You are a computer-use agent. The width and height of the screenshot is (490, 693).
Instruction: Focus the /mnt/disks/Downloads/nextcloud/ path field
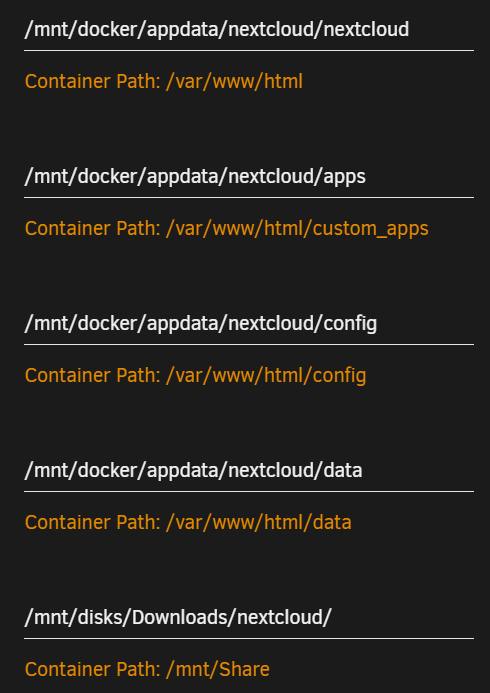pos(249,618)
